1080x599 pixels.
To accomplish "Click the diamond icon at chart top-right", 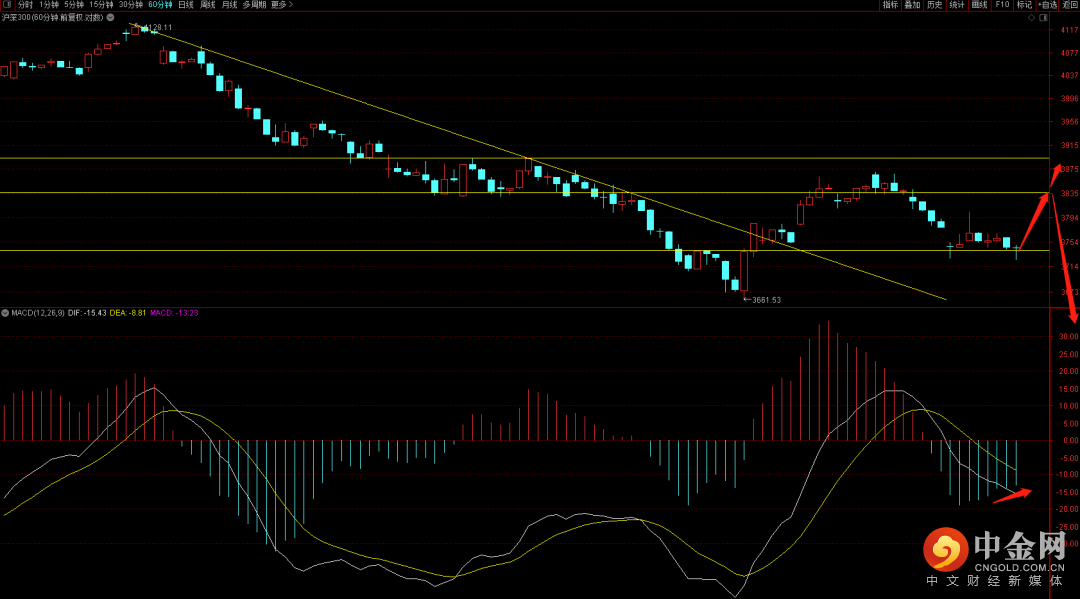I will [1033, 19].
